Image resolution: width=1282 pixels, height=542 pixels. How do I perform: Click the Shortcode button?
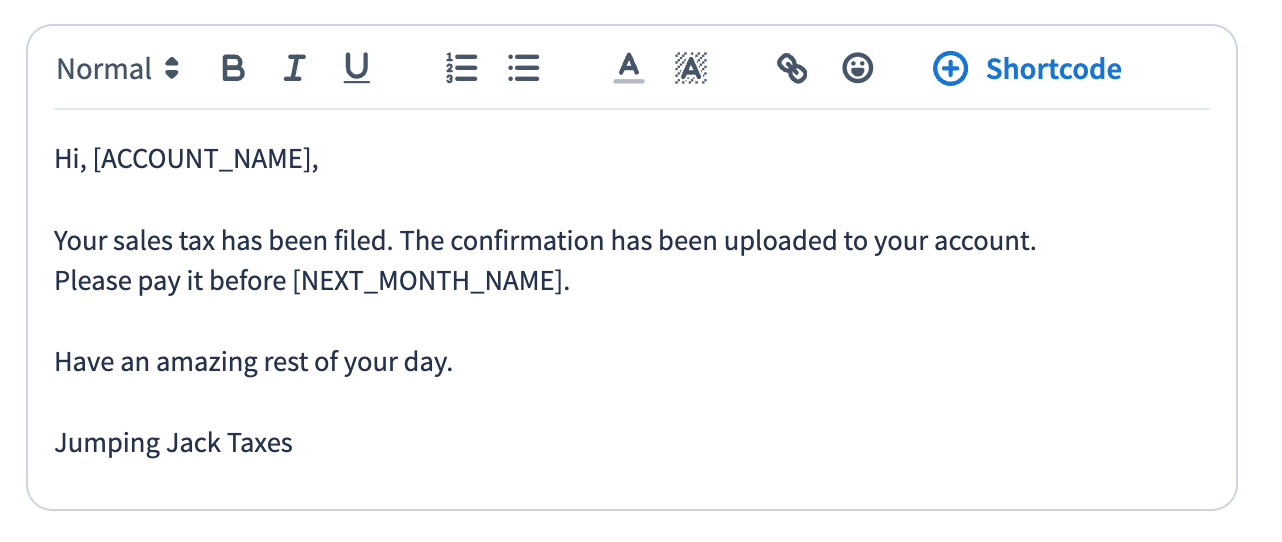point(1053,69)
